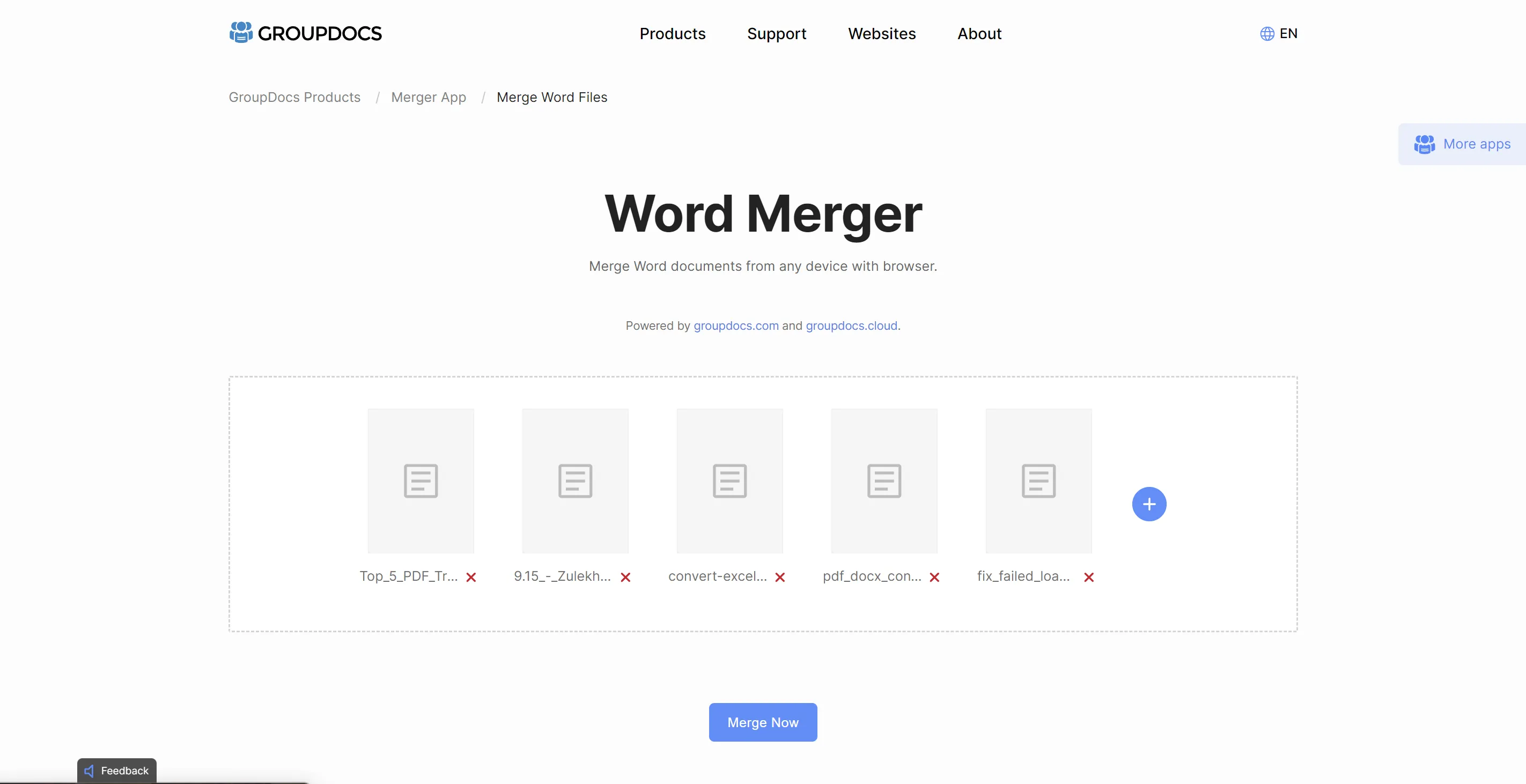1526x784 pixels.
Task: Click the add file plus icon
Action: (x=1149, y=504)
